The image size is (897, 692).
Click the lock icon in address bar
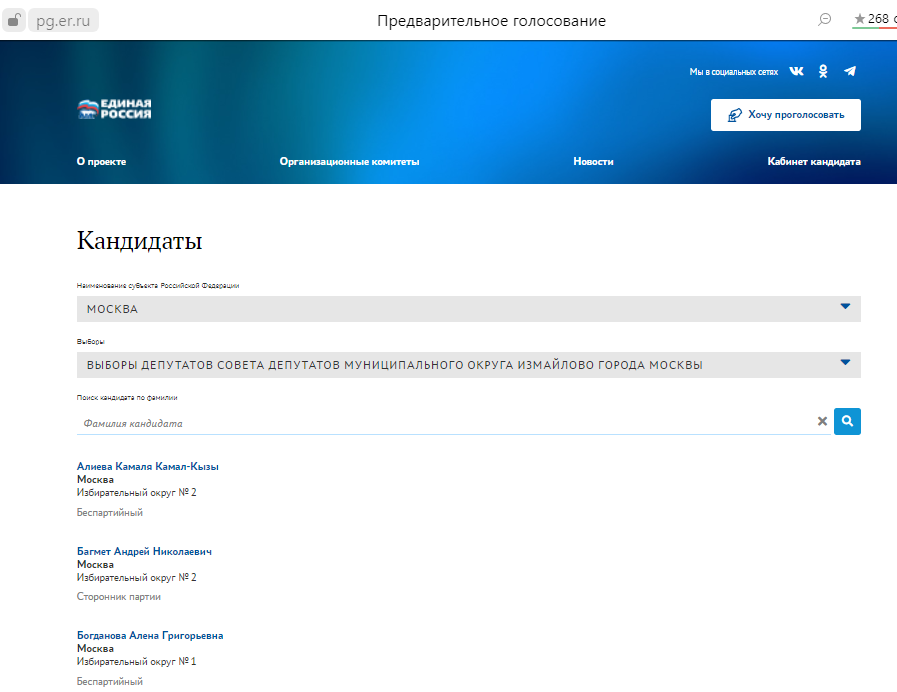(14, 21)
